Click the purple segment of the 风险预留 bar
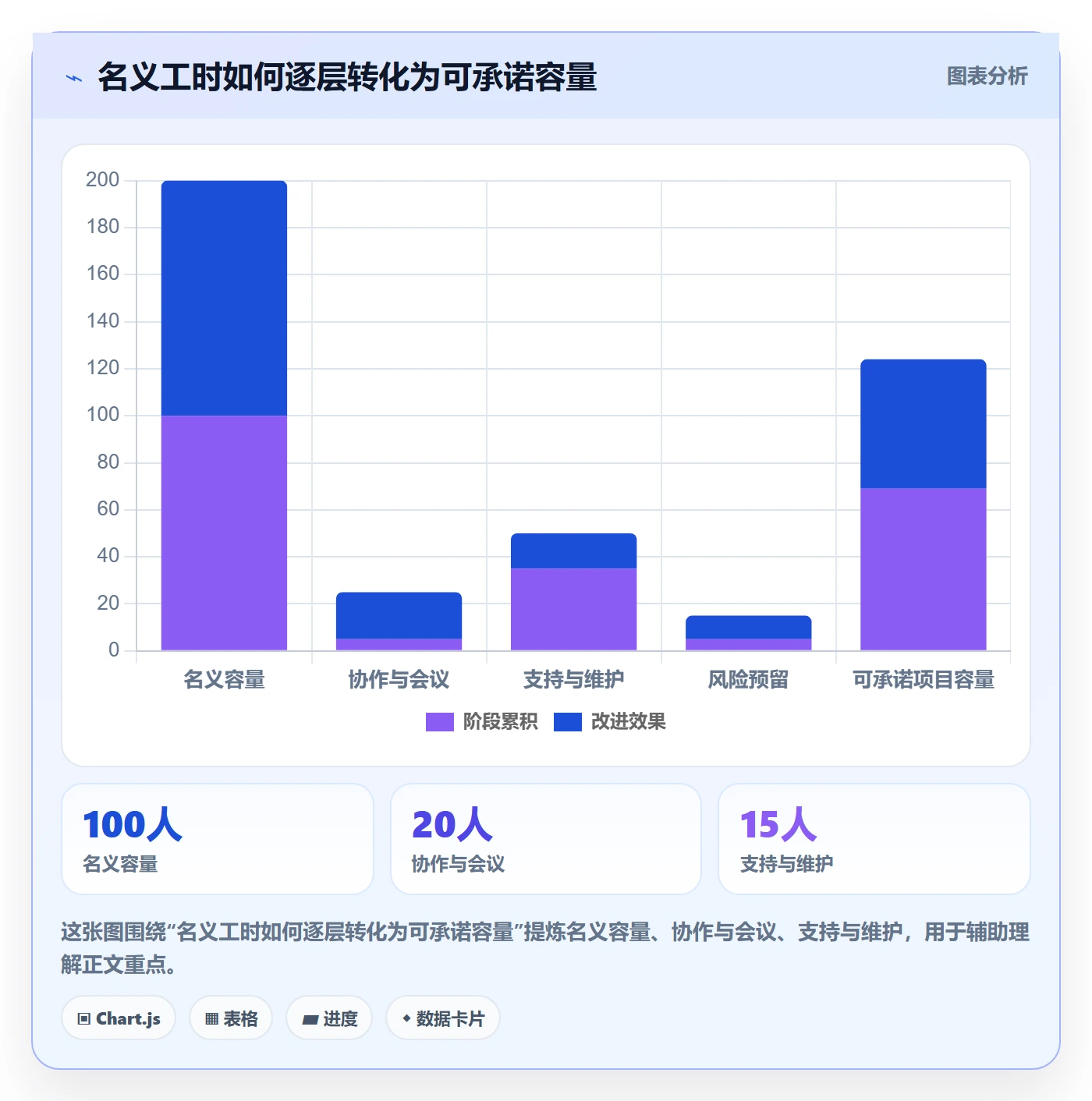The height and width of the screenshot is (1101, 1092). click(748, 644)
